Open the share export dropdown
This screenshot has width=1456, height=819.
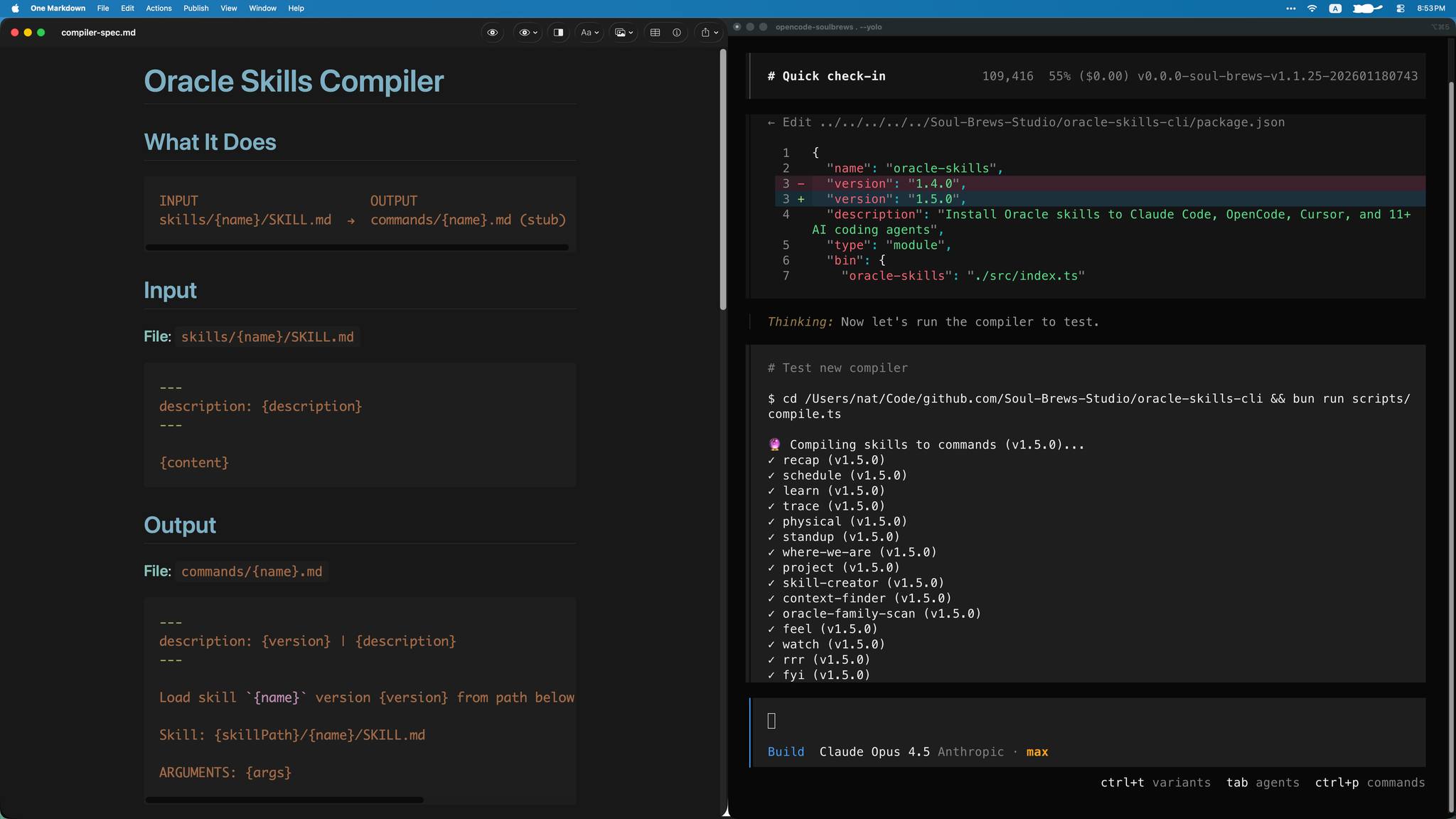coord(710,33)
